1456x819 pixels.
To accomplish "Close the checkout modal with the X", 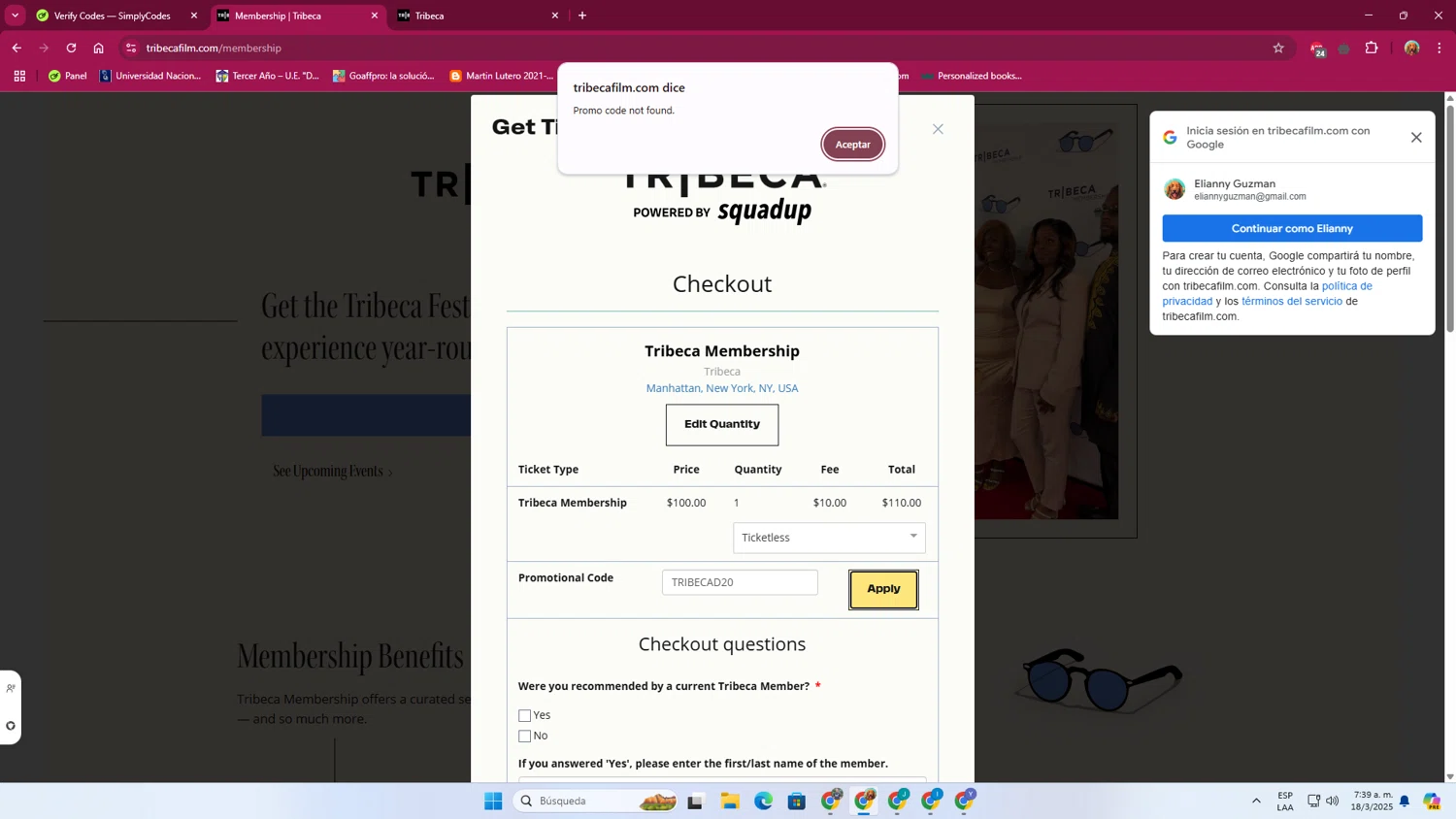I will pos(938,129).
